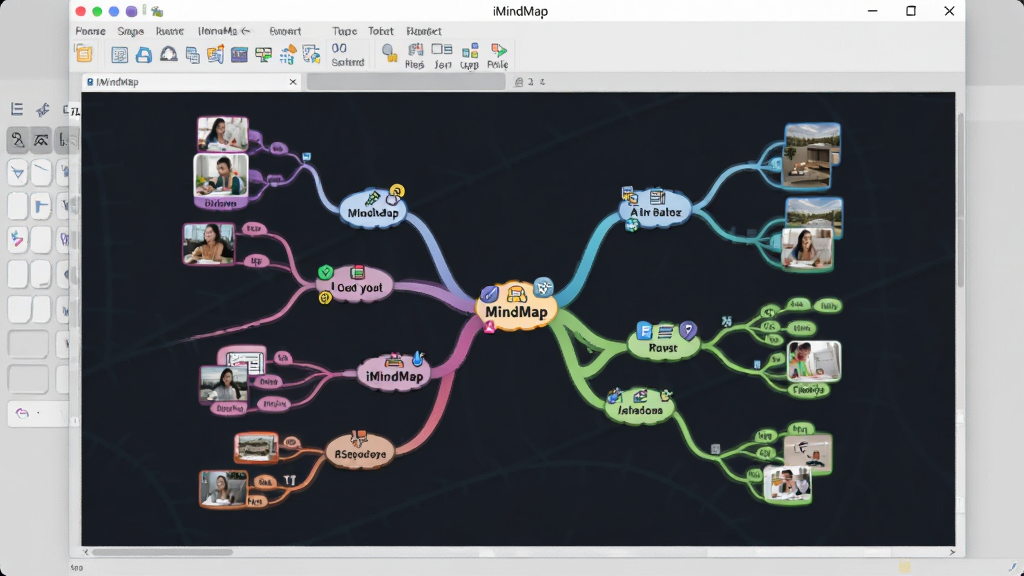Open the 'Foane' menu
The image size is (1024, 576).
[90, 31]
